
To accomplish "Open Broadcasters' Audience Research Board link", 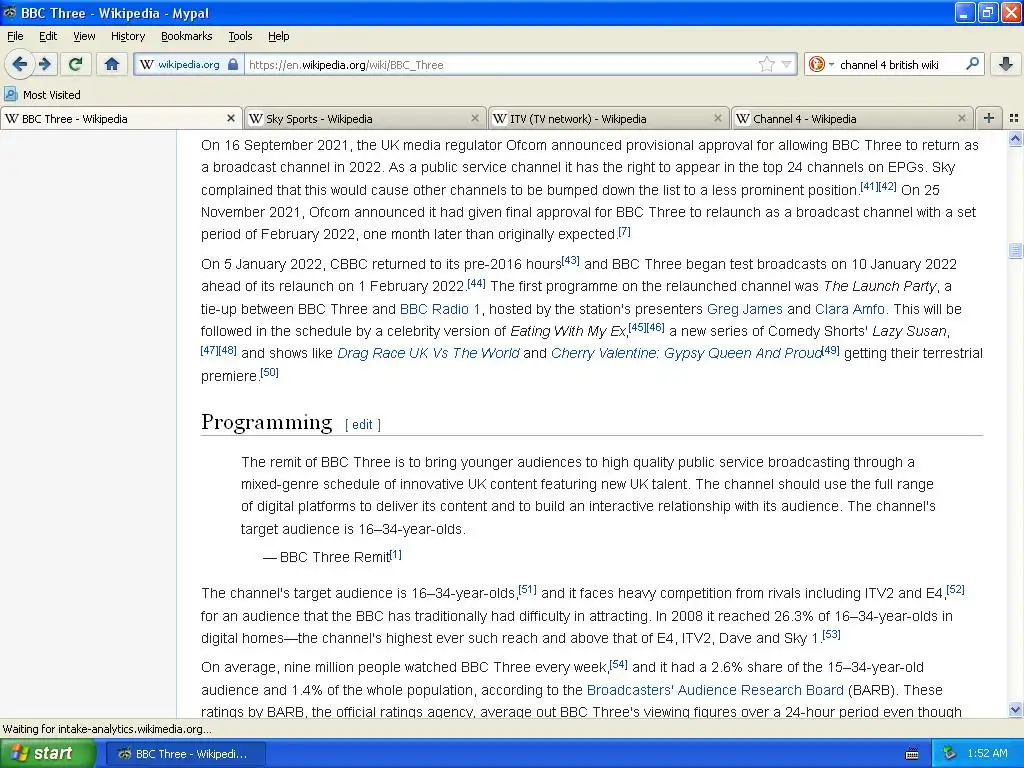I will coord(715,690).
